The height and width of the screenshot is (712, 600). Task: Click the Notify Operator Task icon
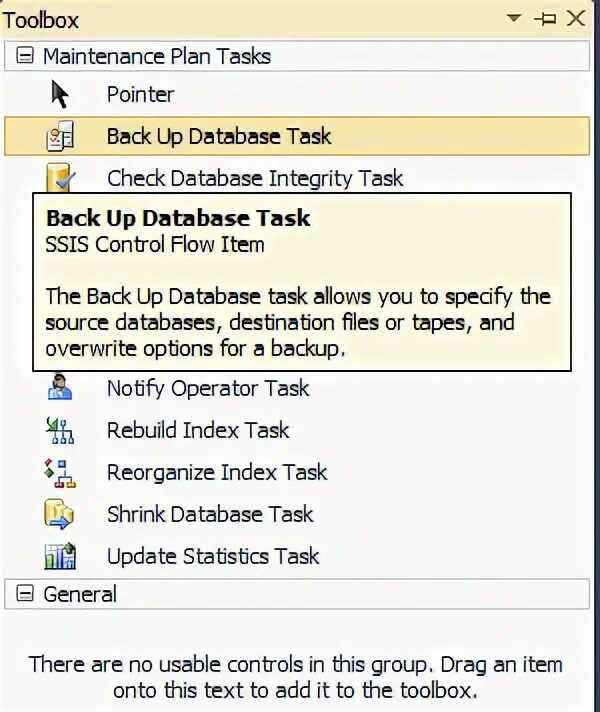coord(60,388)
